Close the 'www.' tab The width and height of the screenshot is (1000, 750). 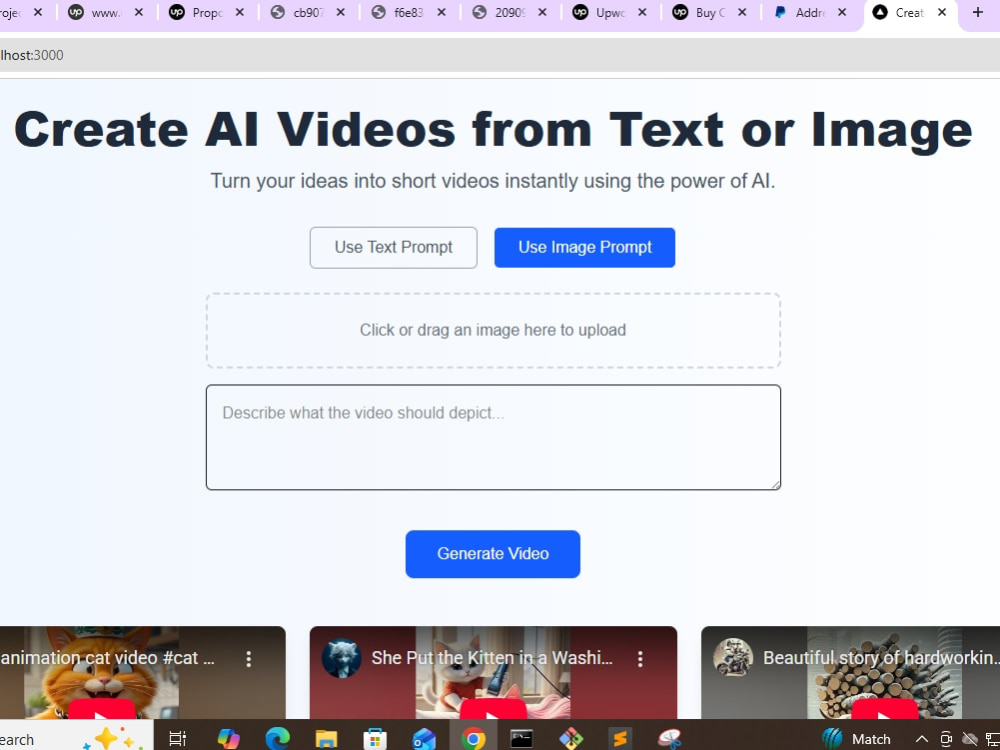(x=139, y=12)
